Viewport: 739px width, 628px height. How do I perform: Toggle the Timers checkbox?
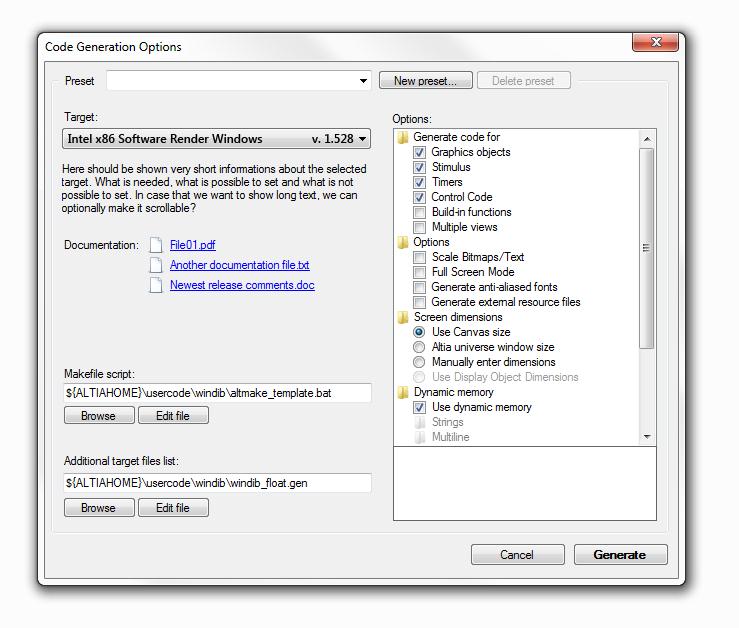419,182
